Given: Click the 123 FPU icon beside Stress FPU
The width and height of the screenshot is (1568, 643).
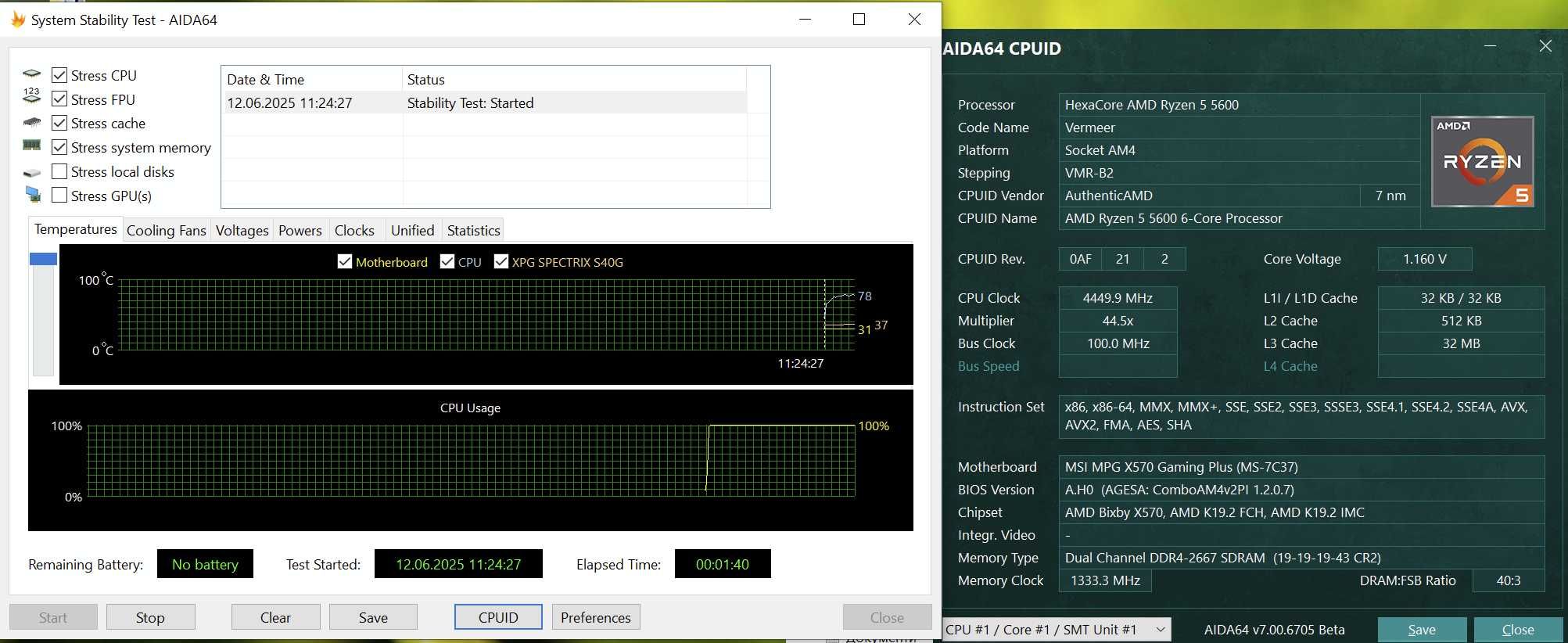Looking at the screenshot, I should point(31,95).
